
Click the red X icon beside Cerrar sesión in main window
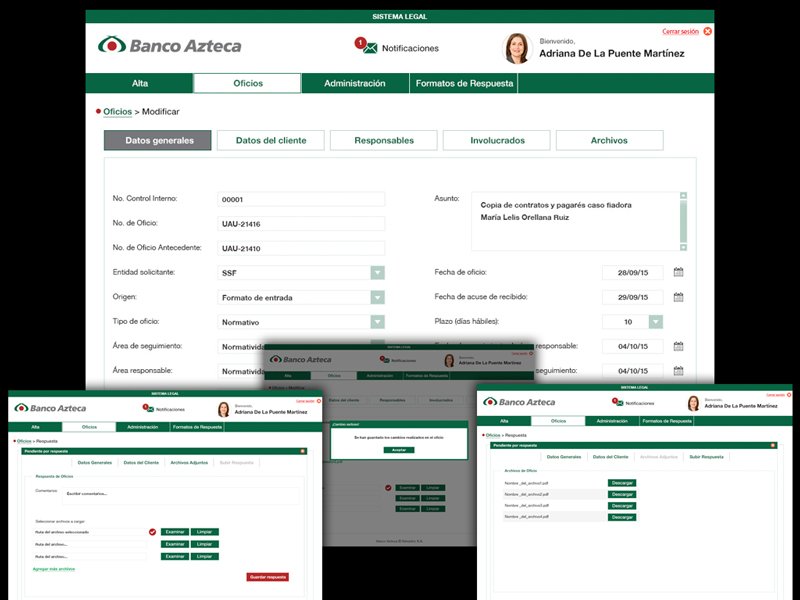click(708, 31)
